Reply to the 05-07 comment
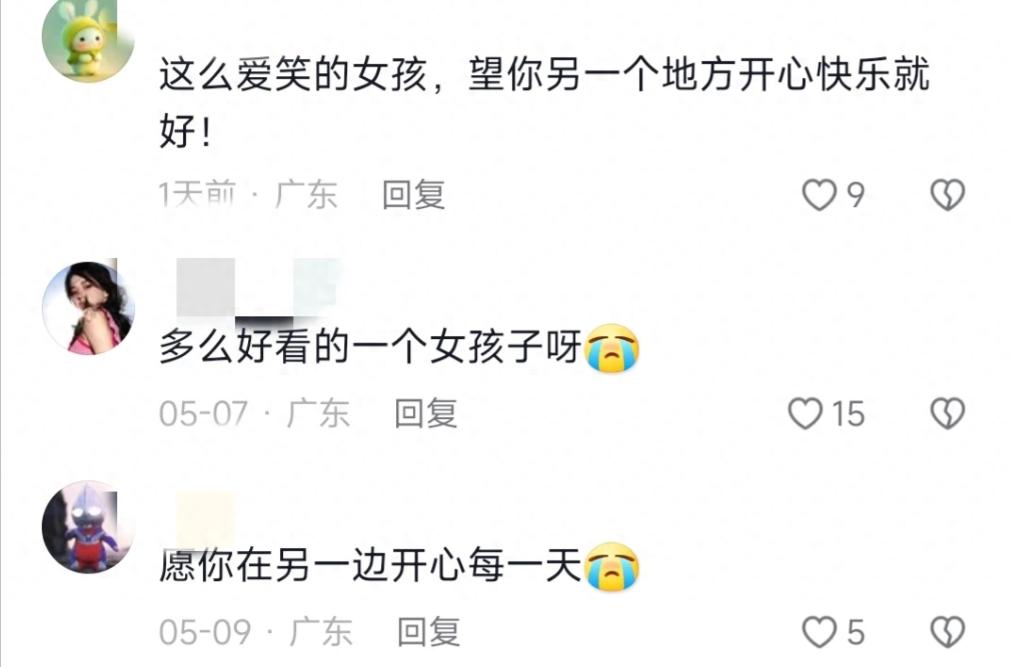Screen dimensions: 1012x667 pyautogui.click(x=426, y=413)
